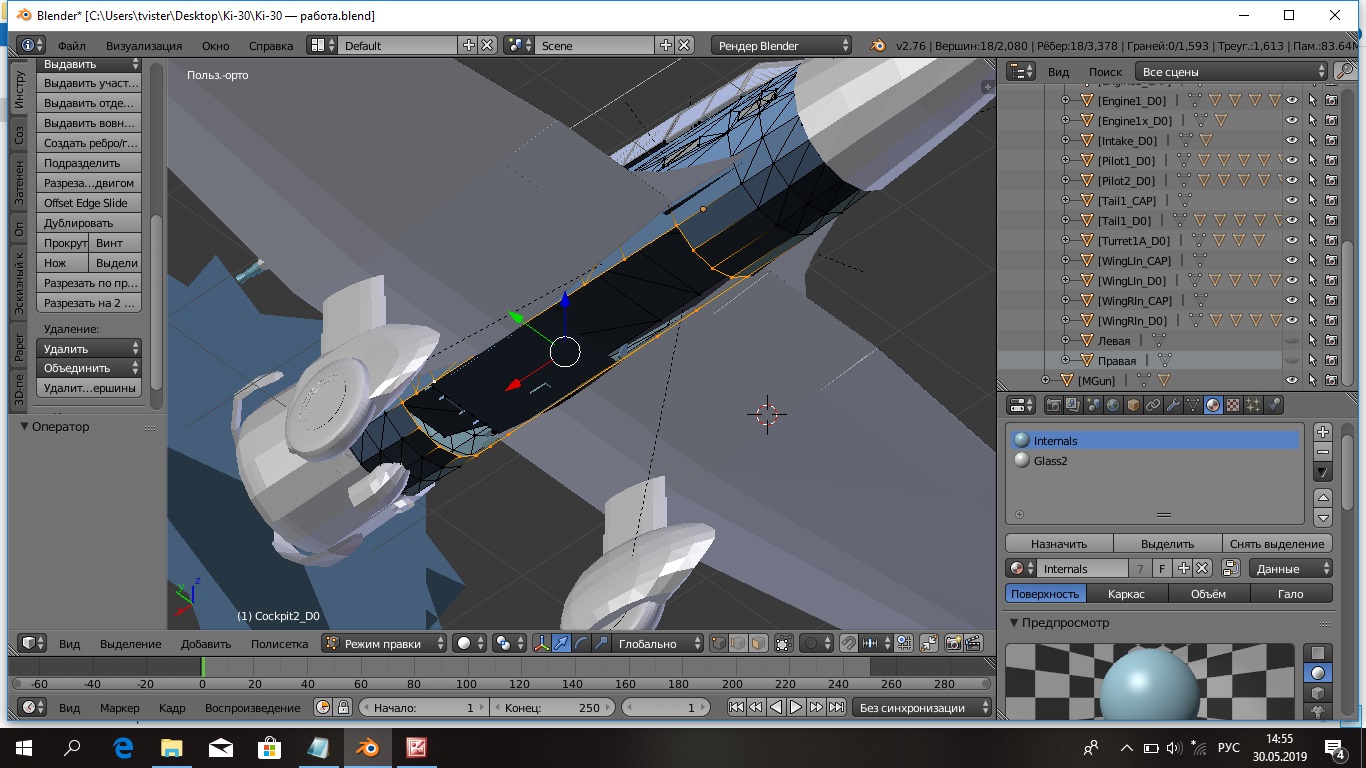Toggle visibility of the Tail1_CAP object

pyautogui.click(x=1292, y=200)
